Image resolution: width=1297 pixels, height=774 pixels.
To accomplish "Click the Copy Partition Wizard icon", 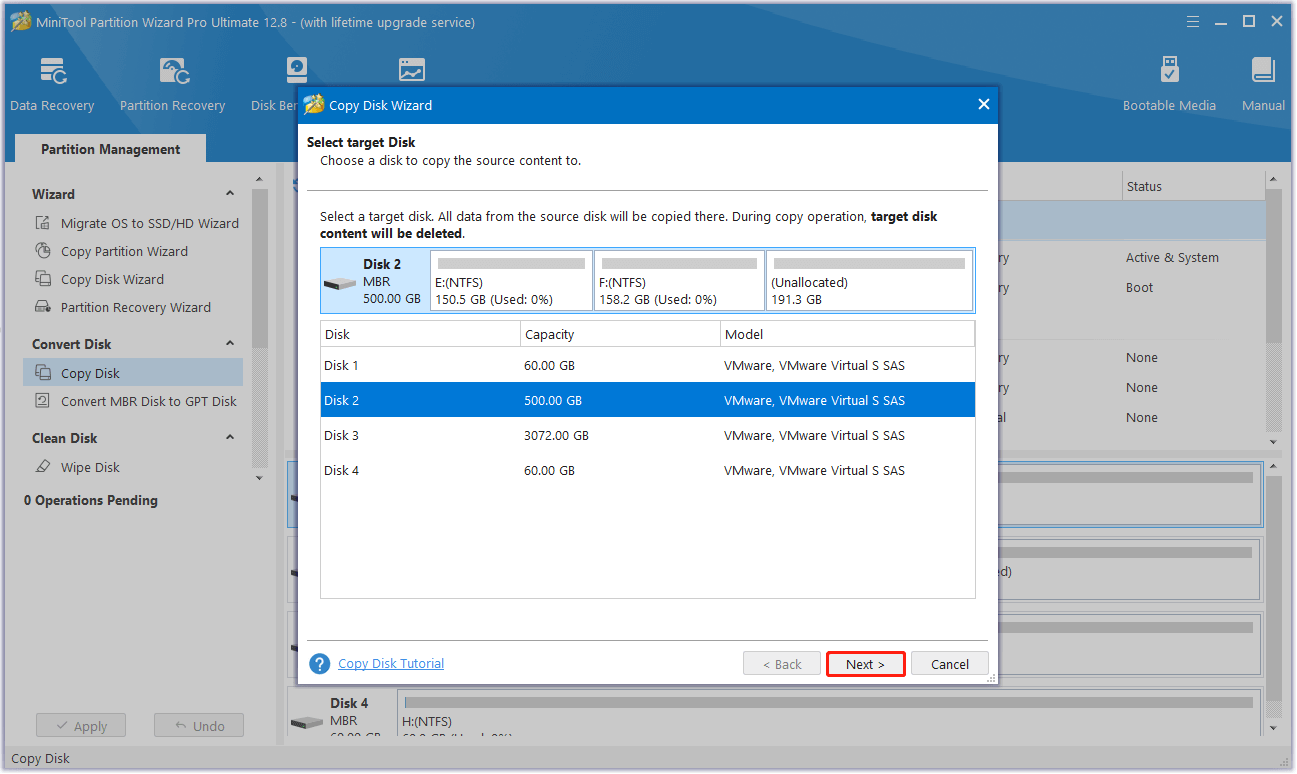I will tap(43, 251).
